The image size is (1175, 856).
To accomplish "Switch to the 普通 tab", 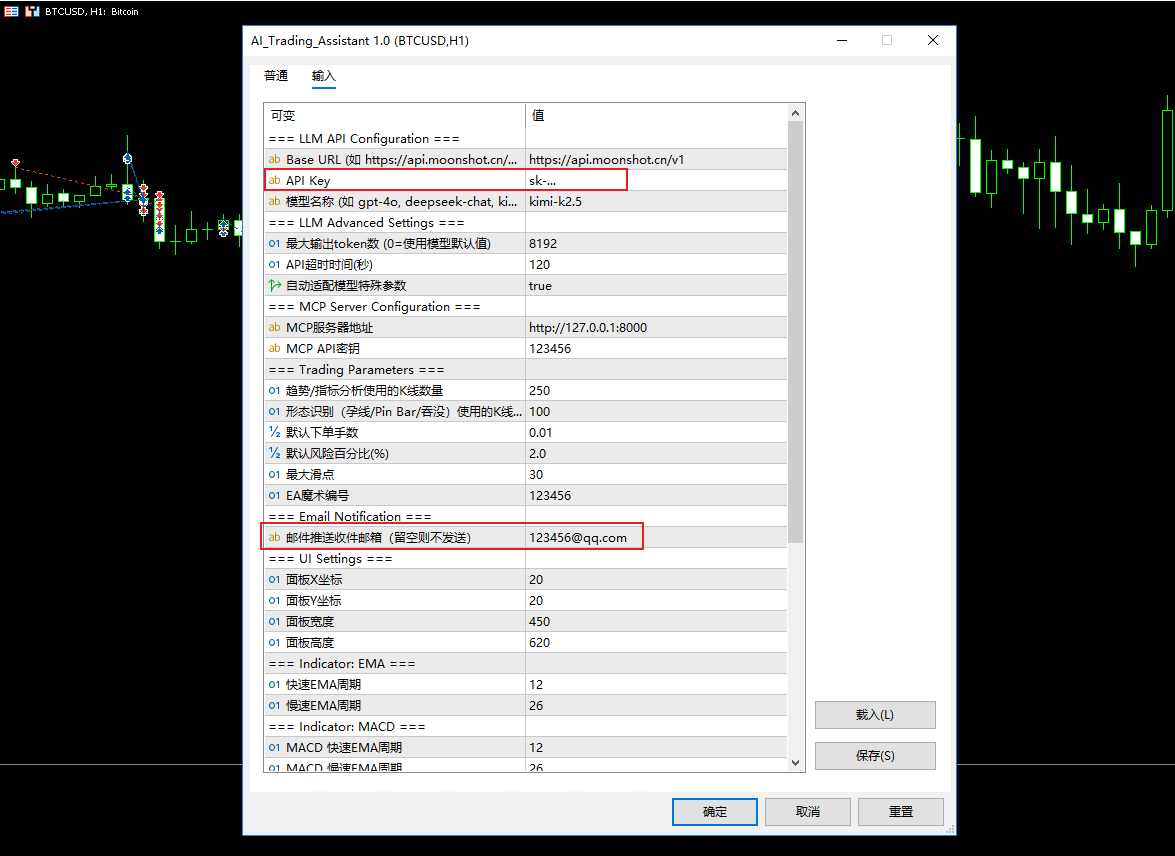I will pos(276,76).
